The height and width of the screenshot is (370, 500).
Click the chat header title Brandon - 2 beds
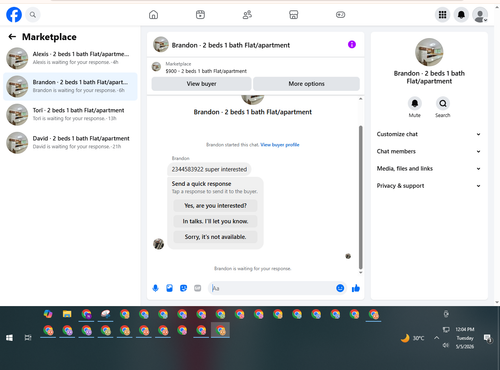pos(231,45)
